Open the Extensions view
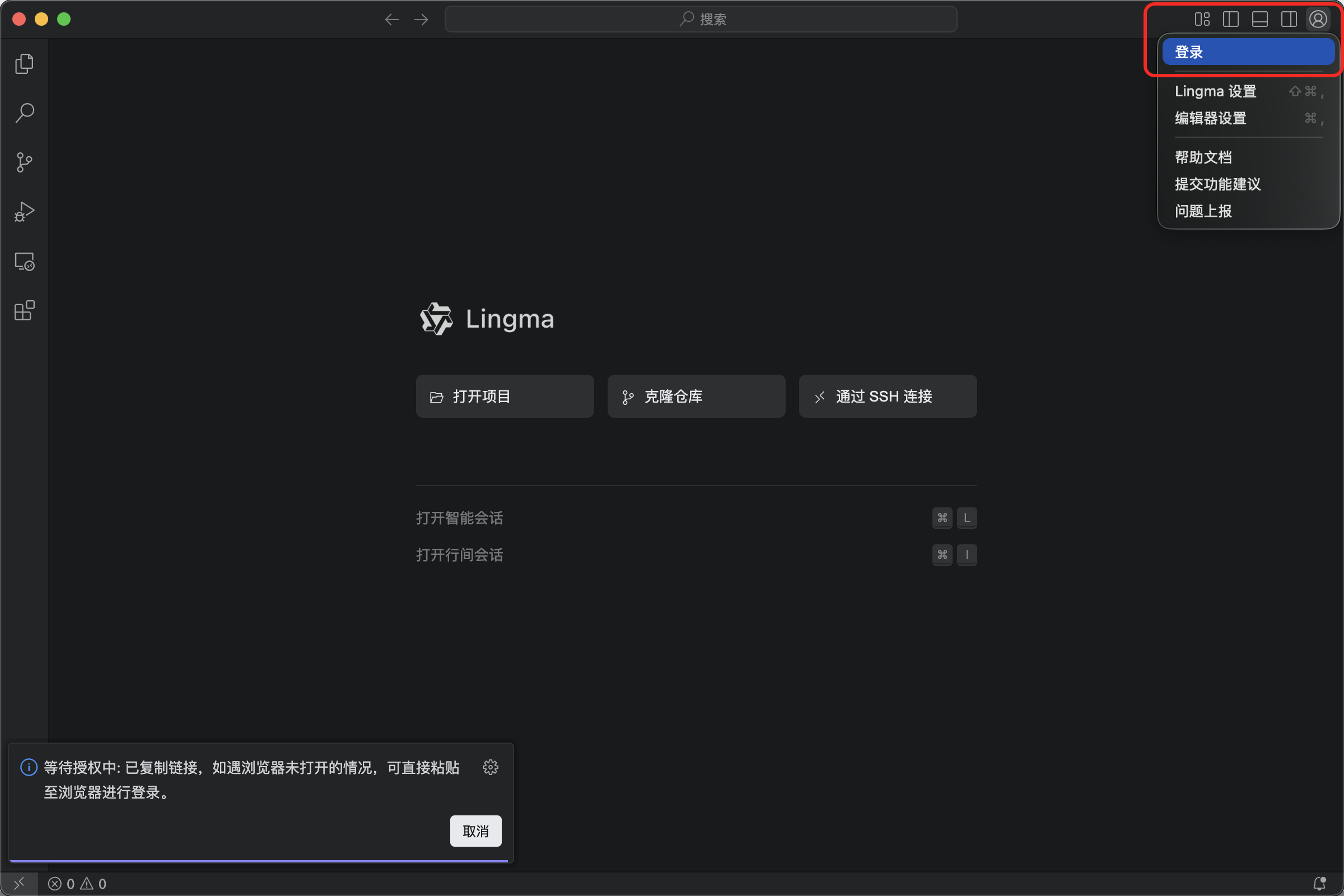The width and height of the screenshot is (1344, 896). 24,311
